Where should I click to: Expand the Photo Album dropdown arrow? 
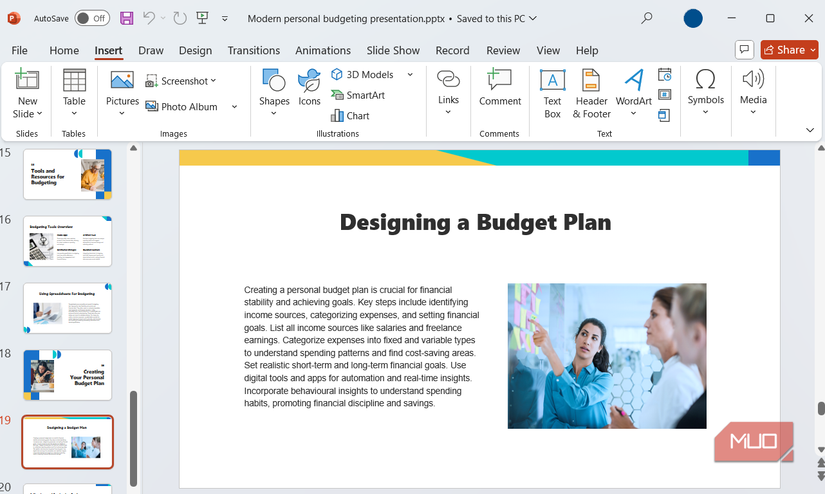click(234, 107)
